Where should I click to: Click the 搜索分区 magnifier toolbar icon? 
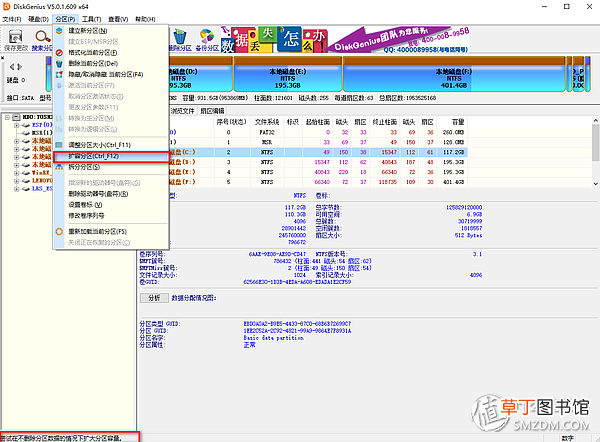[42, 40]
